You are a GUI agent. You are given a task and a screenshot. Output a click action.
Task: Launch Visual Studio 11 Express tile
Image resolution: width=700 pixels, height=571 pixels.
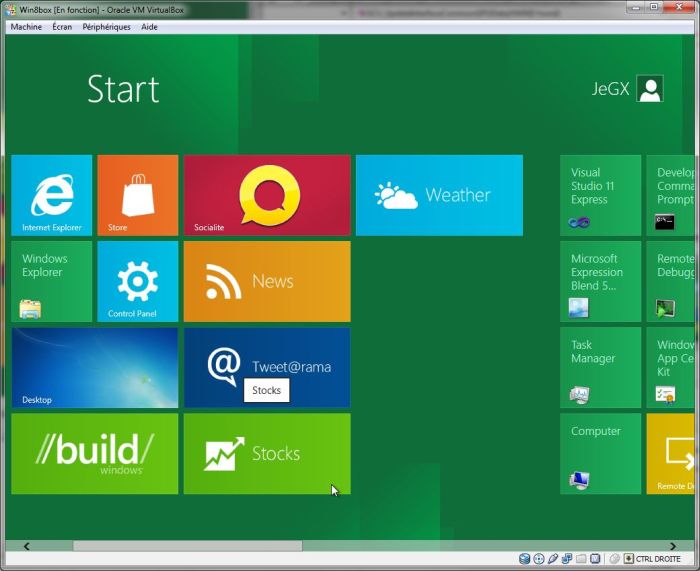tap(600, 195)
